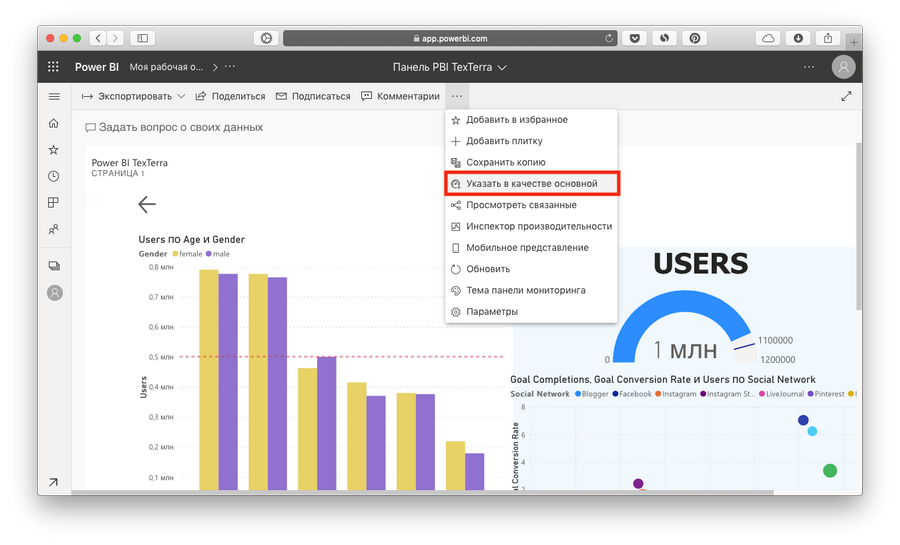Image resolution: width=900 pixels, height=545 pixels.
Task: Select Указать в качестве основной menu item
Action: pos(531,184)
